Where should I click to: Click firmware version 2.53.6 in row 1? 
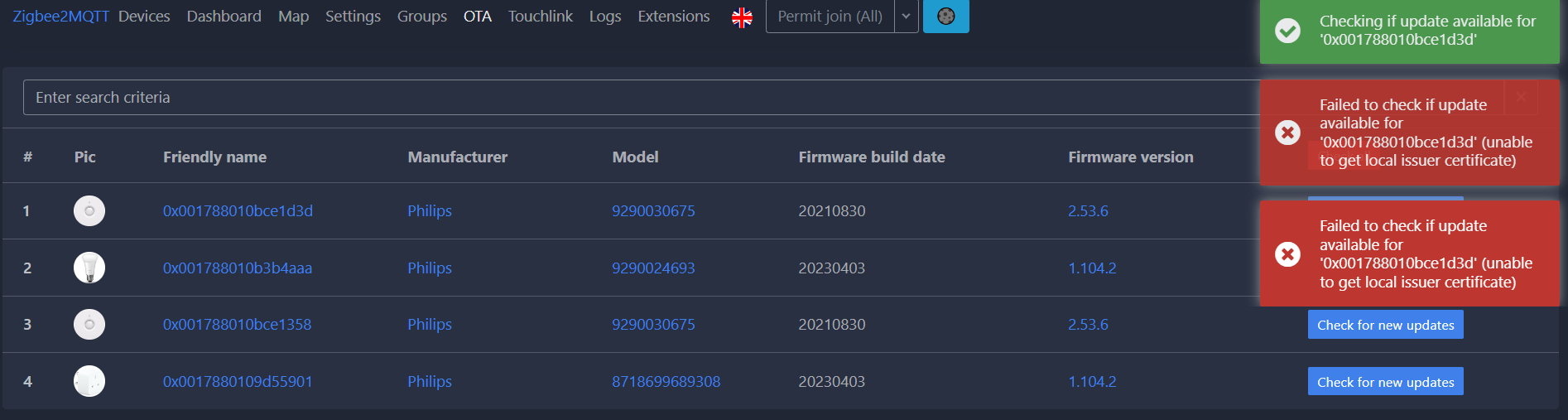click(x=1088, y=210)
